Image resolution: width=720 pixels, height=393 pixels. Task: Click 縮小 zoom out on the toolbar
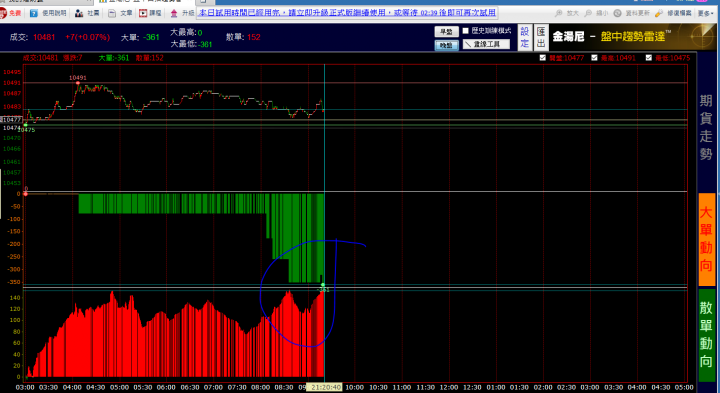[596, 13]
